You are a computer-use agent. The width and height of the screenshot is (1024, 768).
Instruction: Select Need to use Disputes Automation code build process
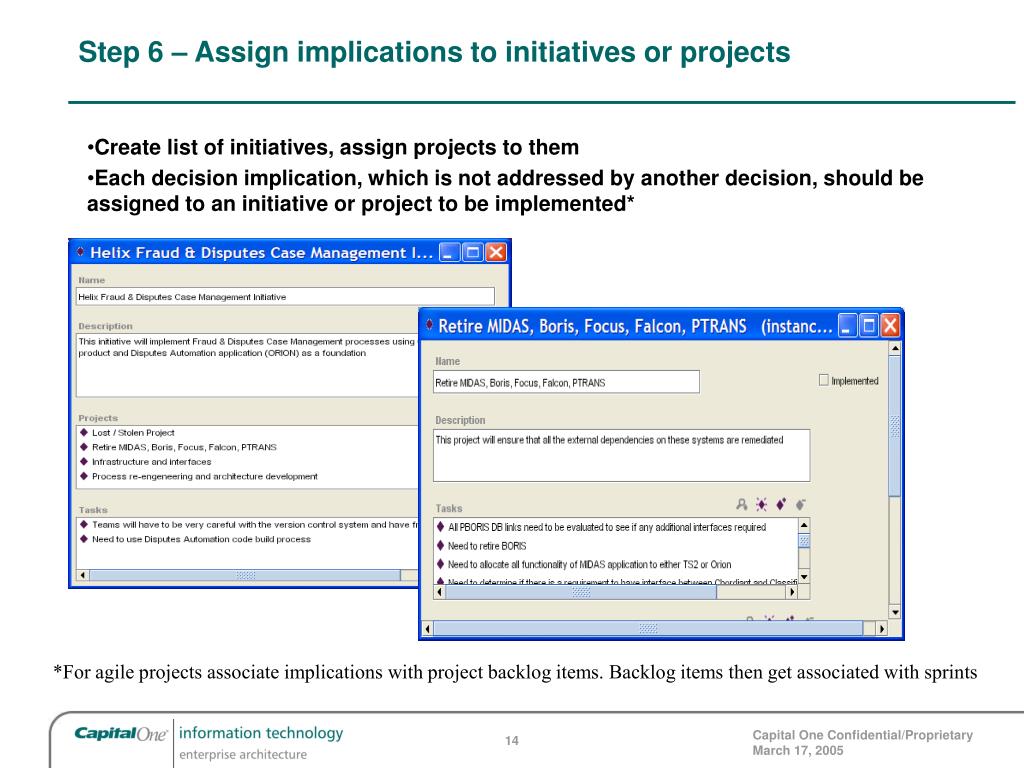click(195, 539)
